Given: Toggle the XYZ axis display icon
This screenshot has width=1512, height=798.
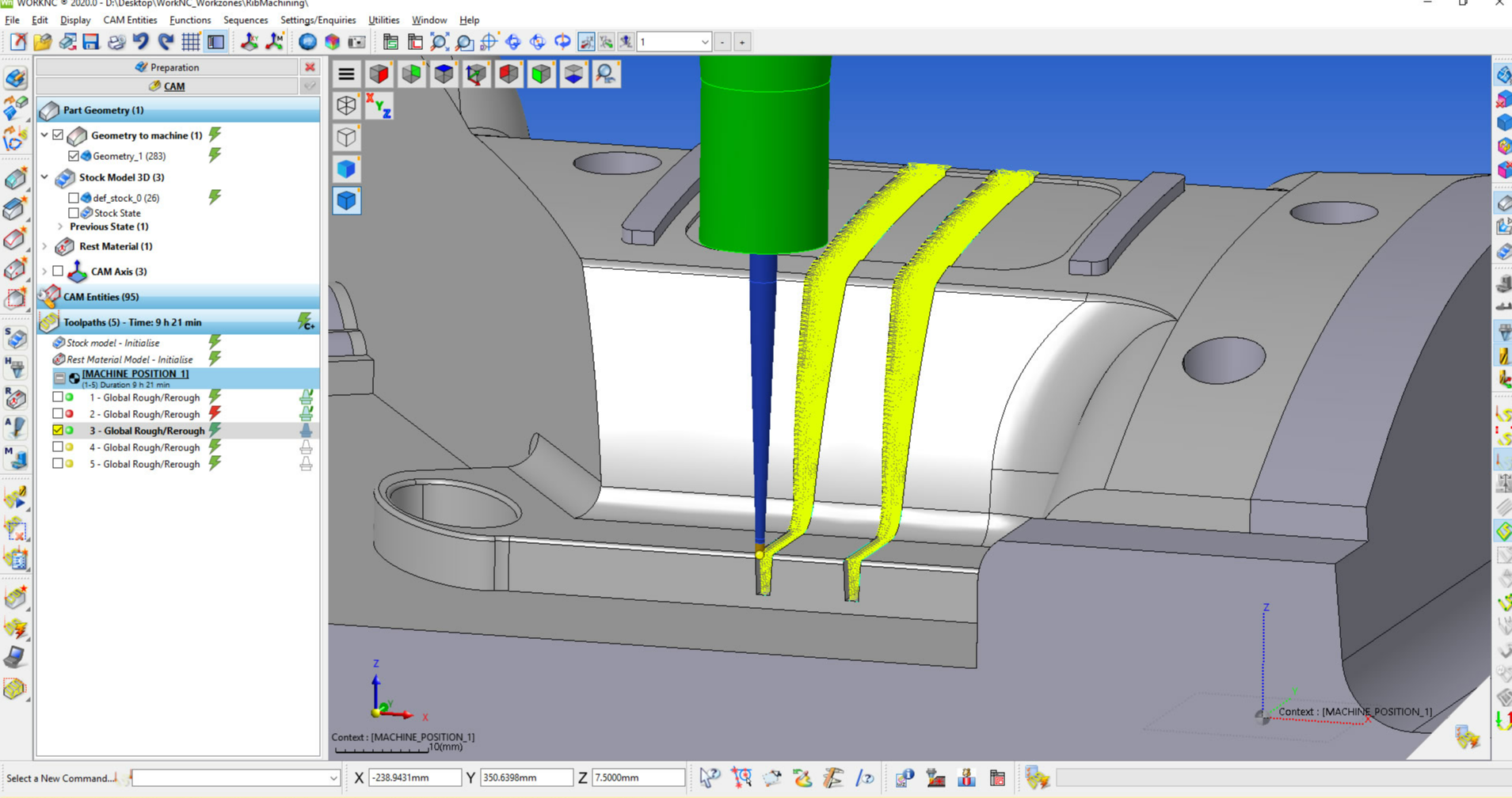Looking at the screenshot, I should coord(379,106).
